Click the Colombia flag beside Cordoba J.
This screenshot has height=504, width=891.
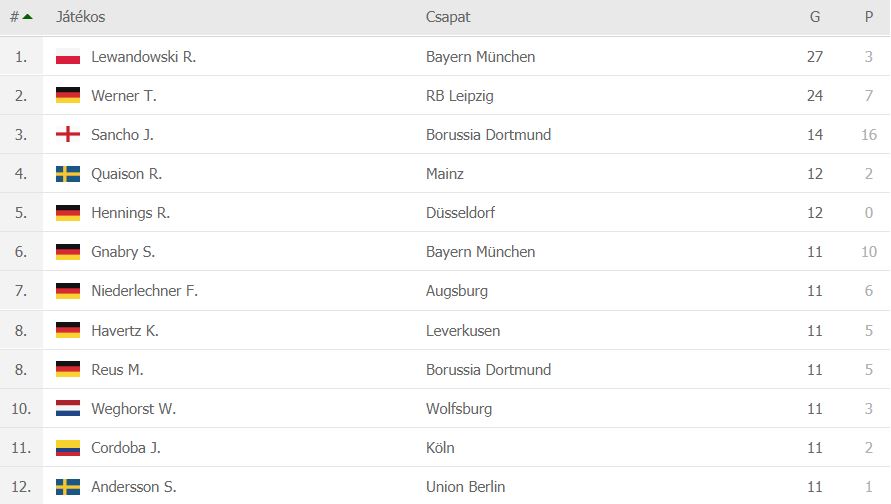click(x=68, y=448)
